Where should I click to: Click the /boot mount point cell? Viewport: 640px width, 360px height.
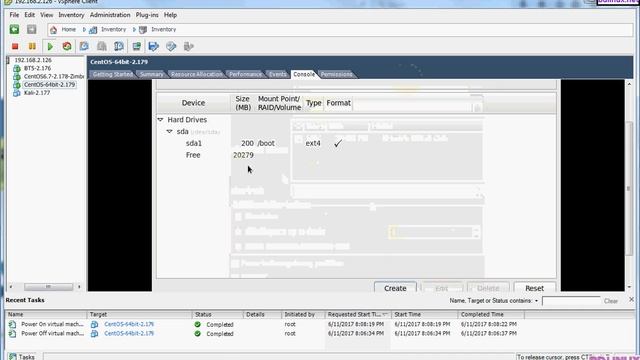pos(266,143)
